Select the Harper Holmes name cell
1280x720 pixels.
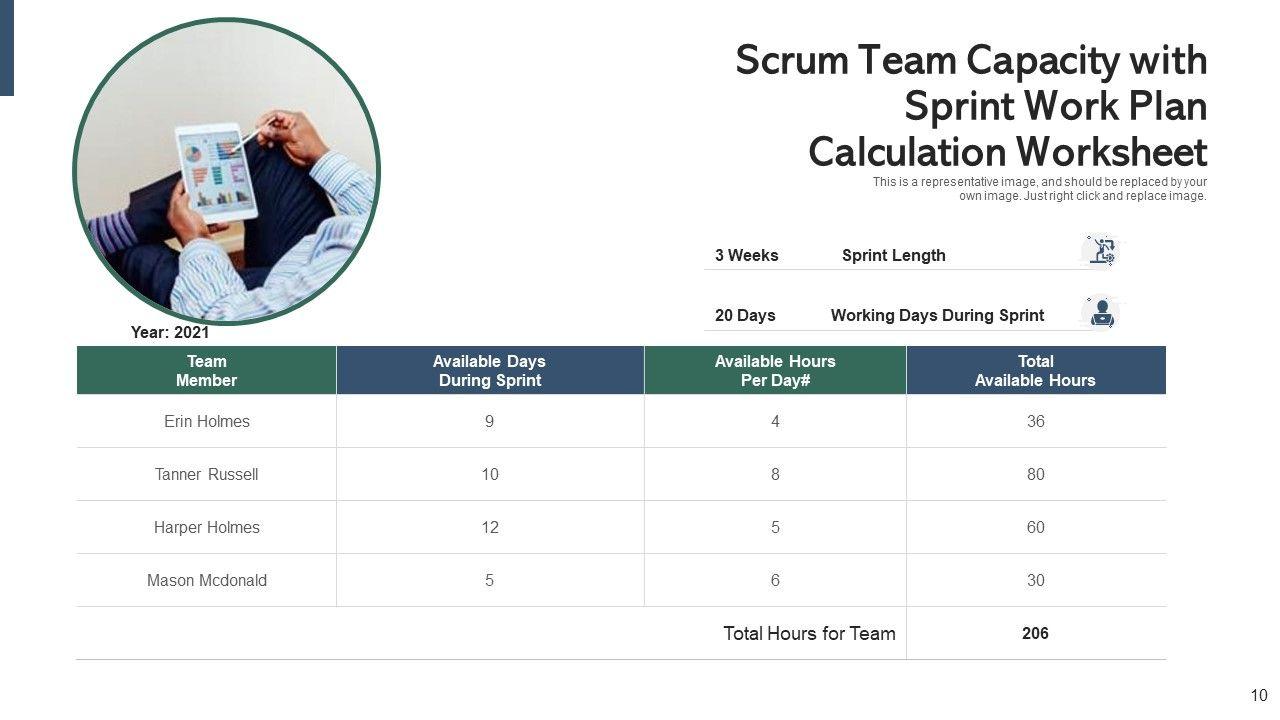coord(207,528)
